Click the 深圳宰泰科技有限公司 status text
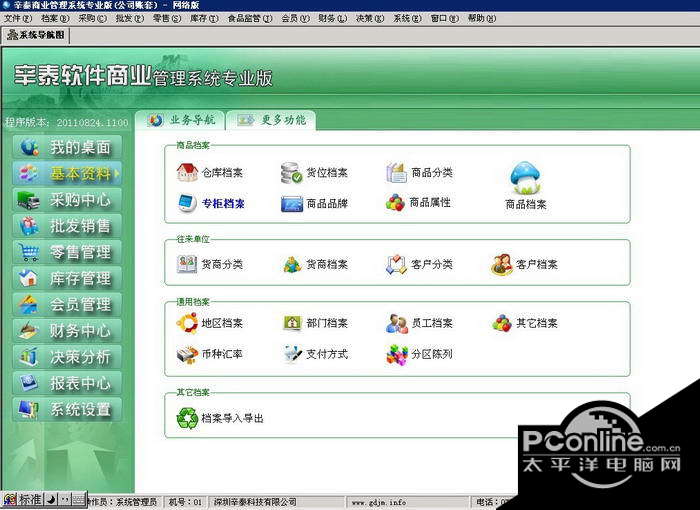Viewport: 700px width, 510px height. tap(255, 502)
